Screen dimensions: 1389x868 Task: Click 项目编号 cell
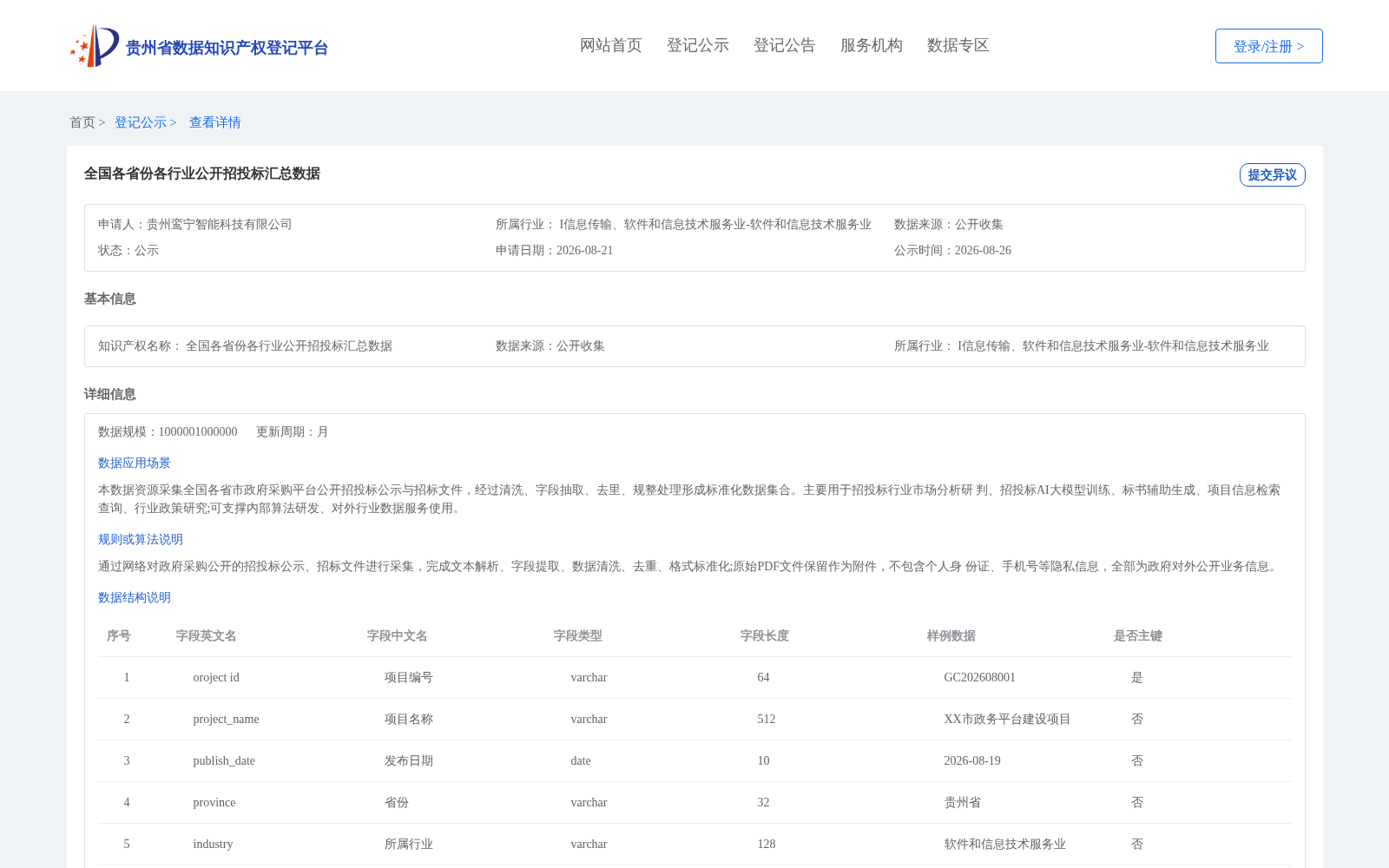click(409, 677)
